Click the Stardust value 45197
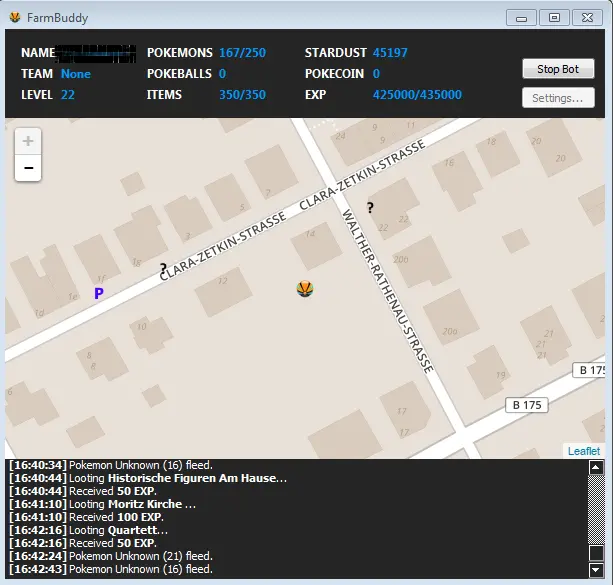Screen dimensions: 613x585 click(x=390, y=52)
